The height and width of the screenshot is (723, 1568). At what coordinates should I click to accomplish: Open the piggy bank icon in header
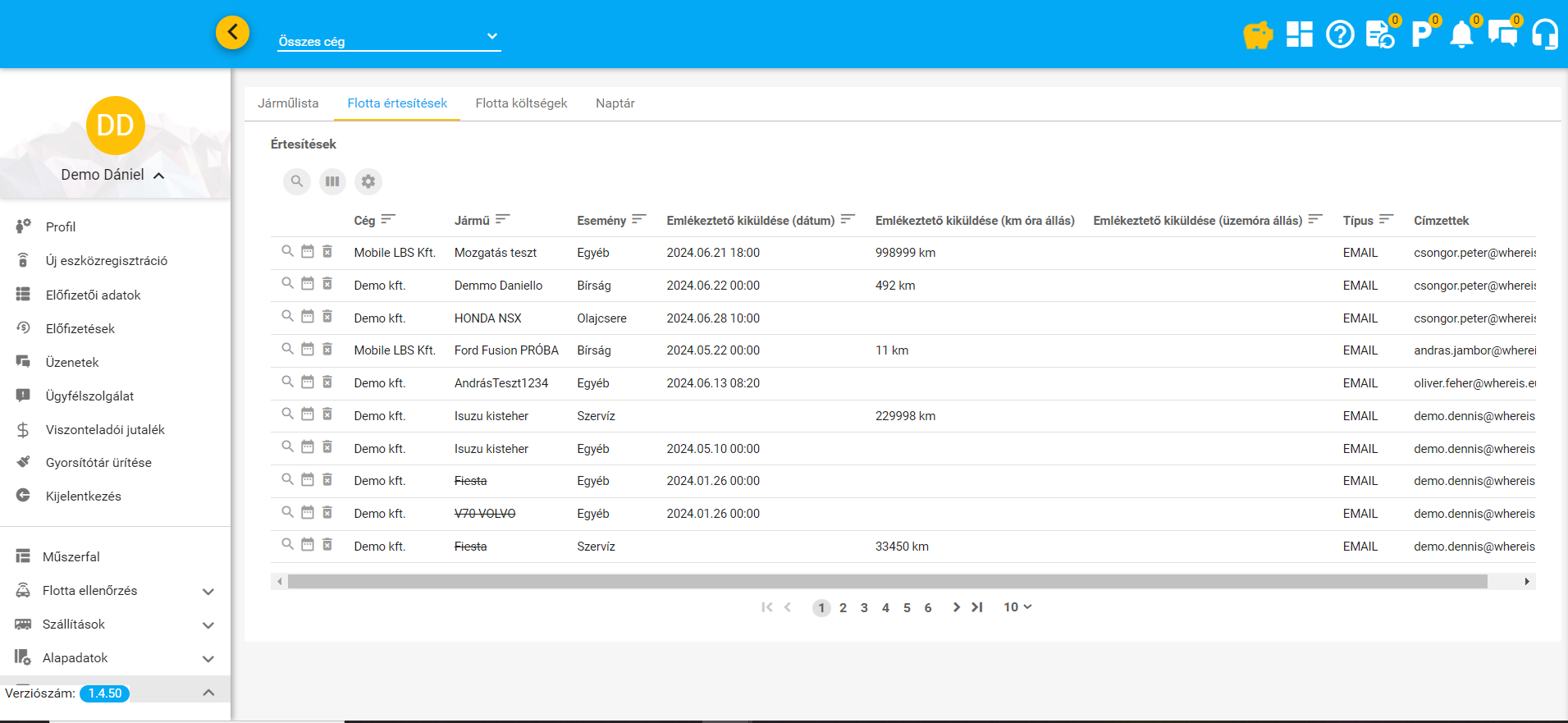click(x=1257, y=35)
